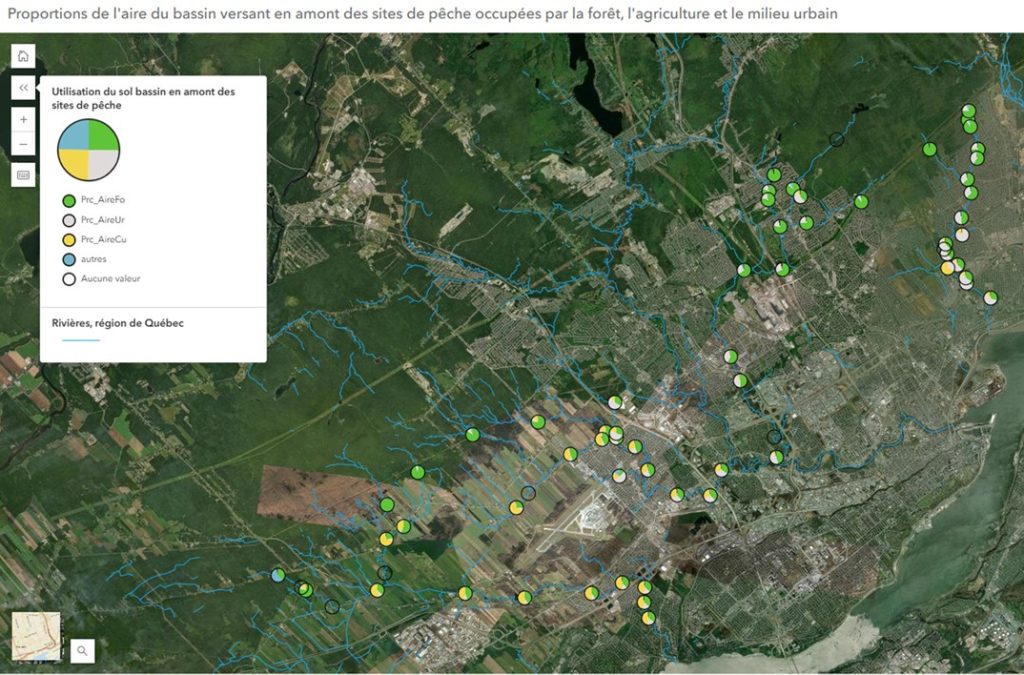Click the large pie chart legend symbol

(89, 149)
